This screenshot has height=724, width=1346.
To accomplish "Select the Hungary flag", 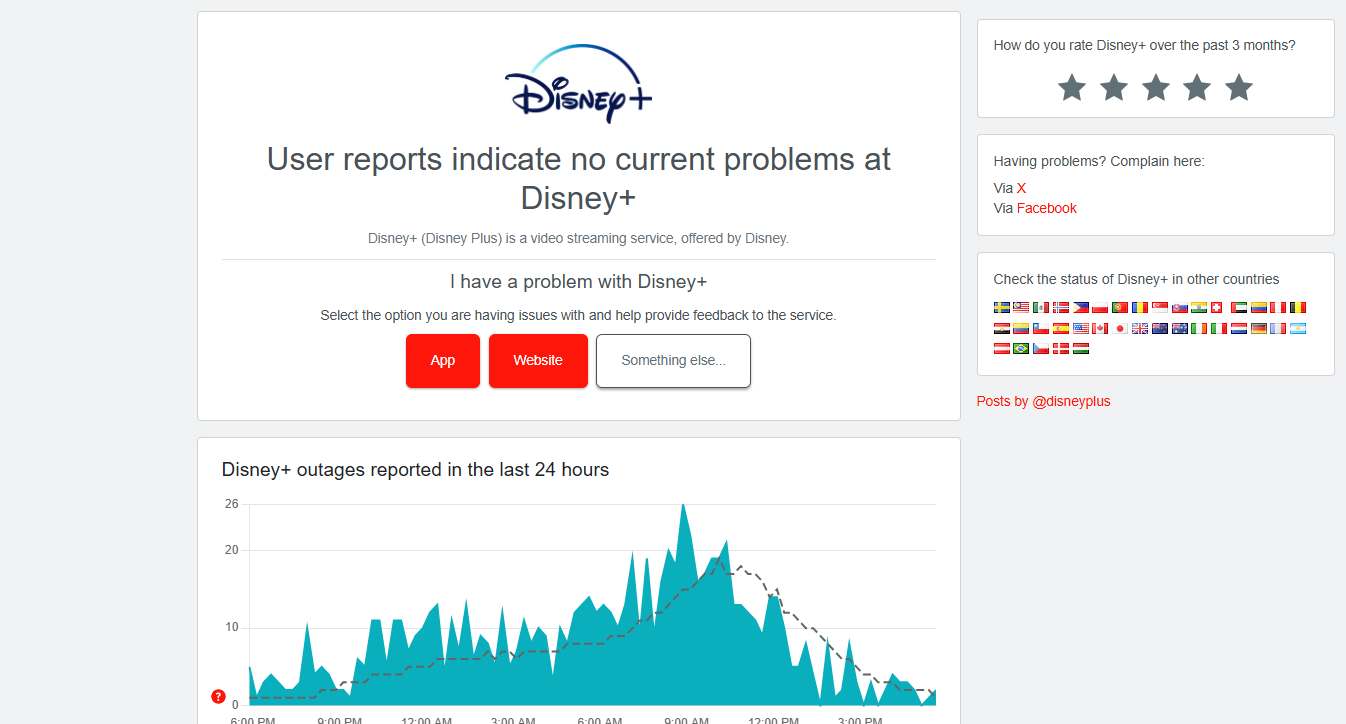I will 1081,348.
